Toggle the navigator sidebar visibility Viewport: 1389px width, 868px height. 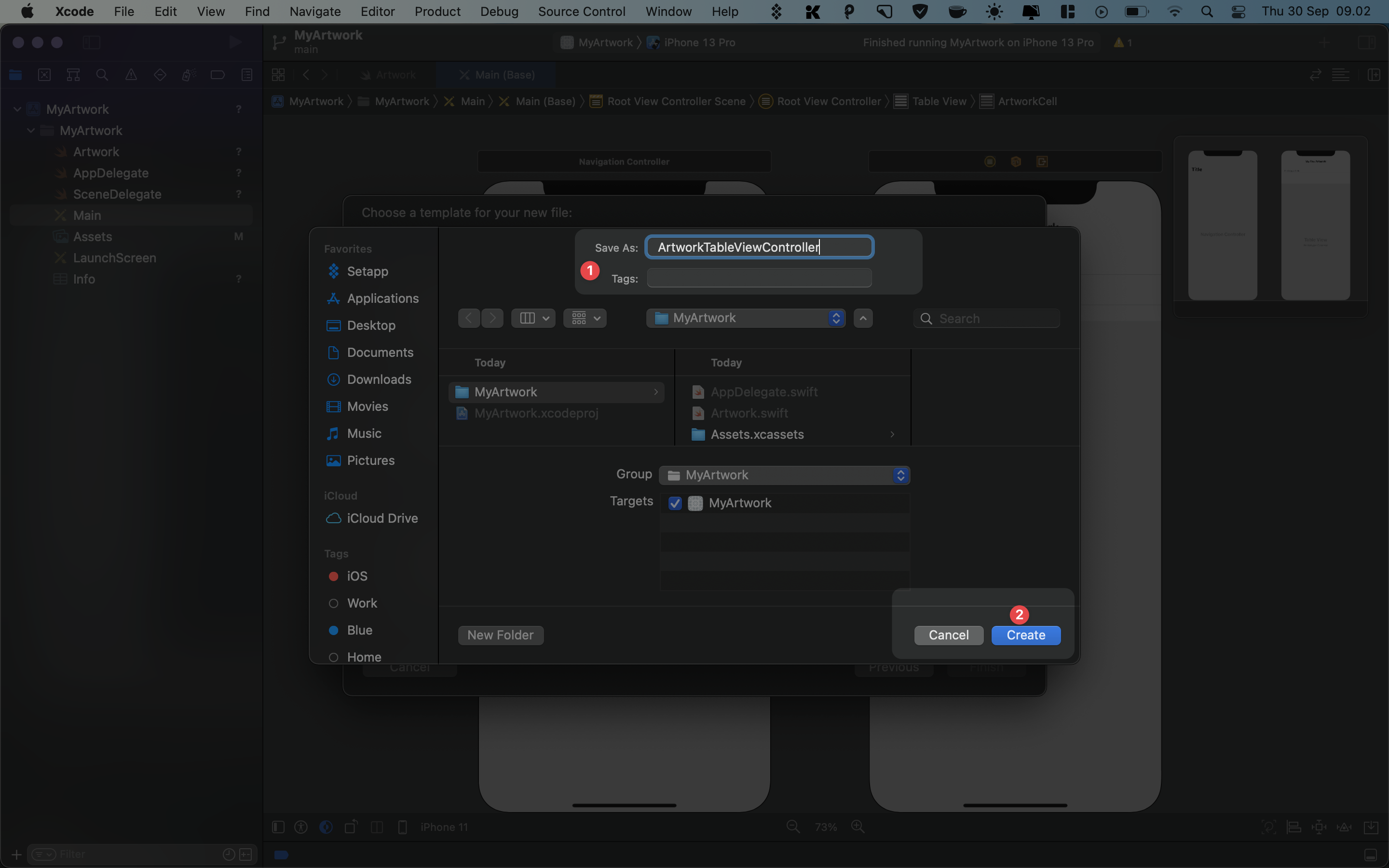click(91, 42)
